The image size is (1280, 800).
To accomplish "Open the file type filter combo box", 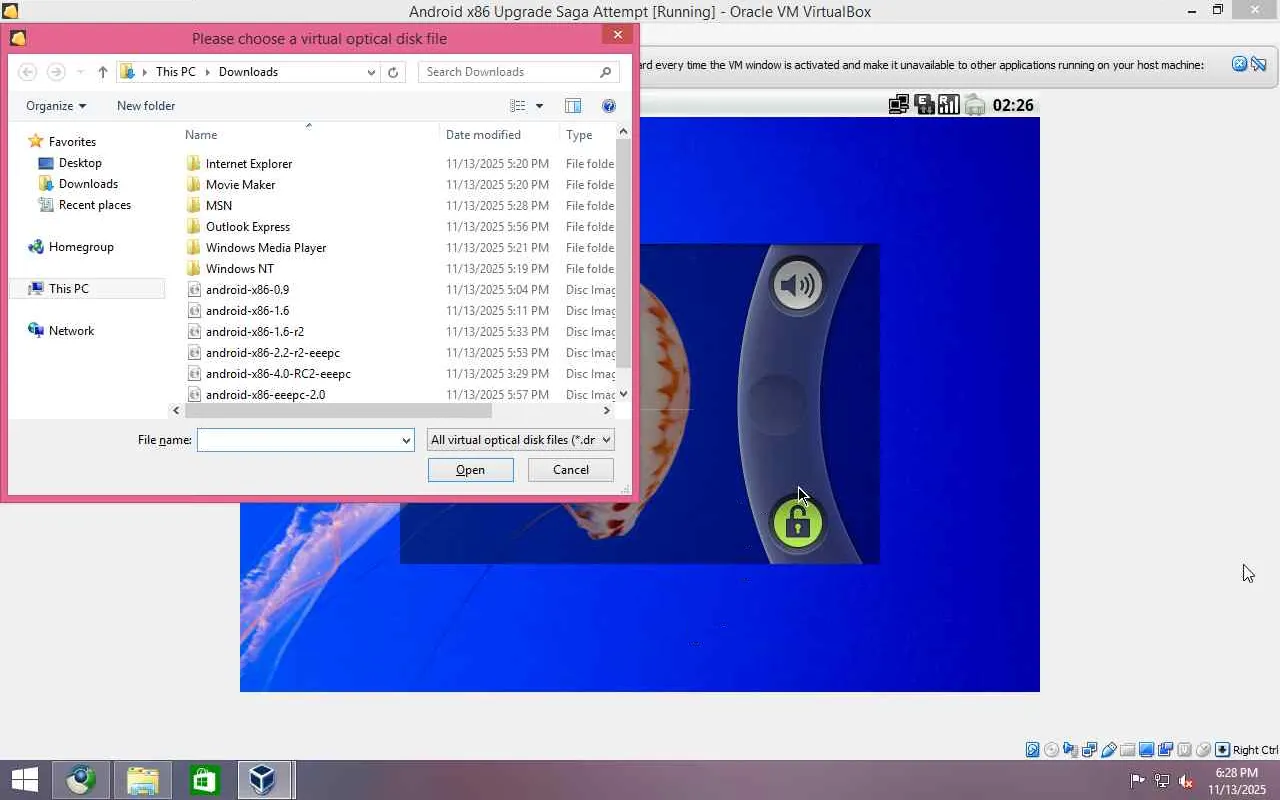I will 520,440.
